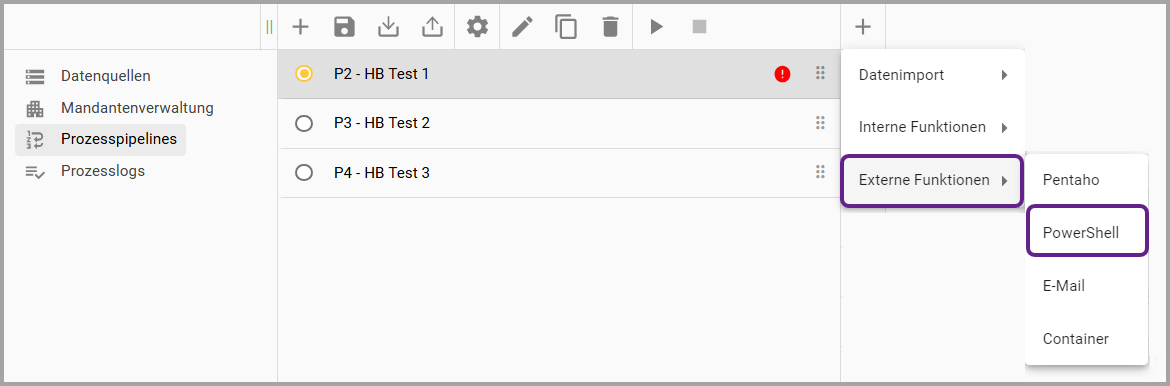
Task: Click the import download icon in toolbar
Action: pyautogui.click(x=388, y=27)
